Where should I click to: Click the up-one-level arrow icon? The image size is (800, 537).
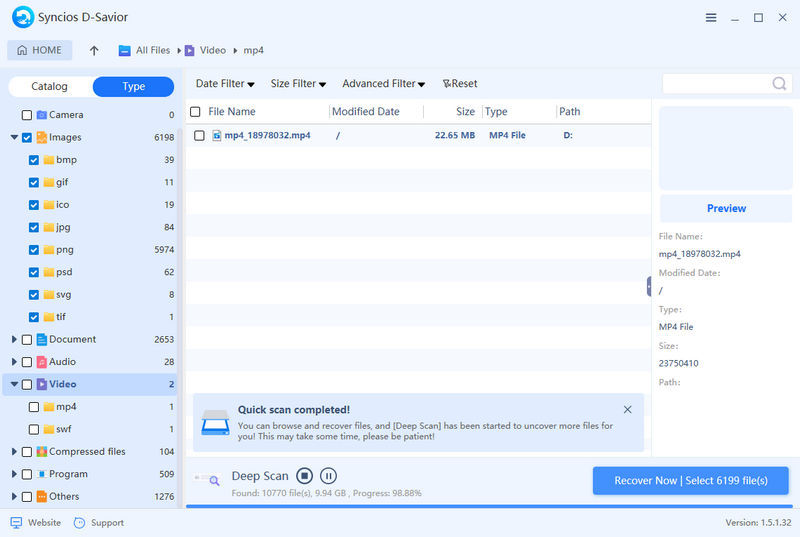pyautogui.click(x=94, y=51)
